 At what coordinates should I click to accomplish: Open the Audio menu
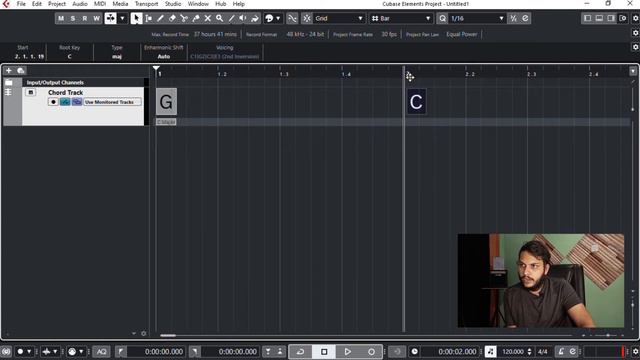80,4
